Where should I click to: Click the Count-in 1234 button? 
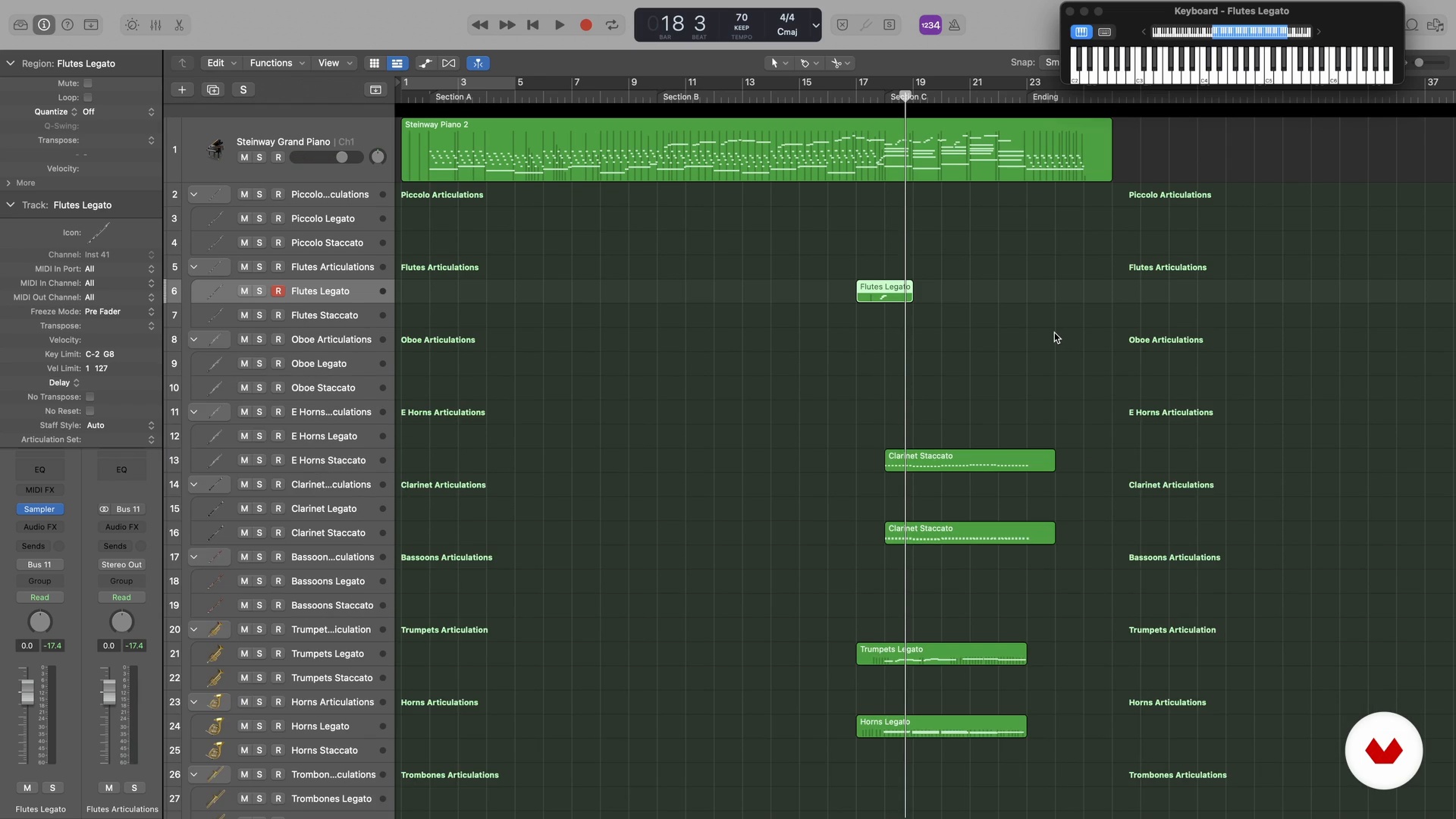[930, 25]
